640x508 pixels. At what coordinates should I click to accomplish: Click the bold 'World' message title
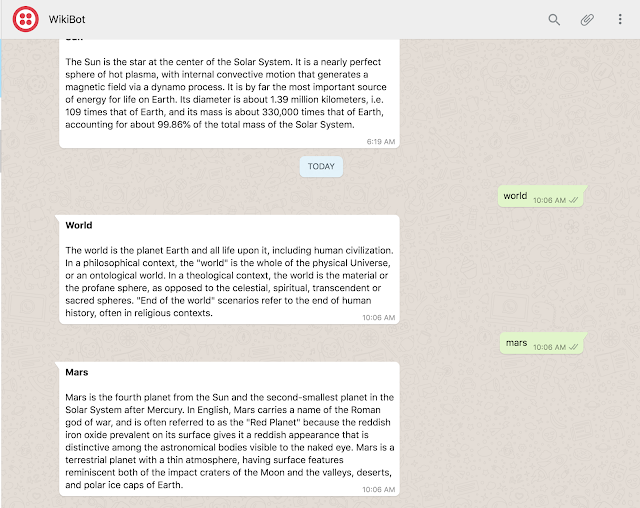tap(79, 225)
